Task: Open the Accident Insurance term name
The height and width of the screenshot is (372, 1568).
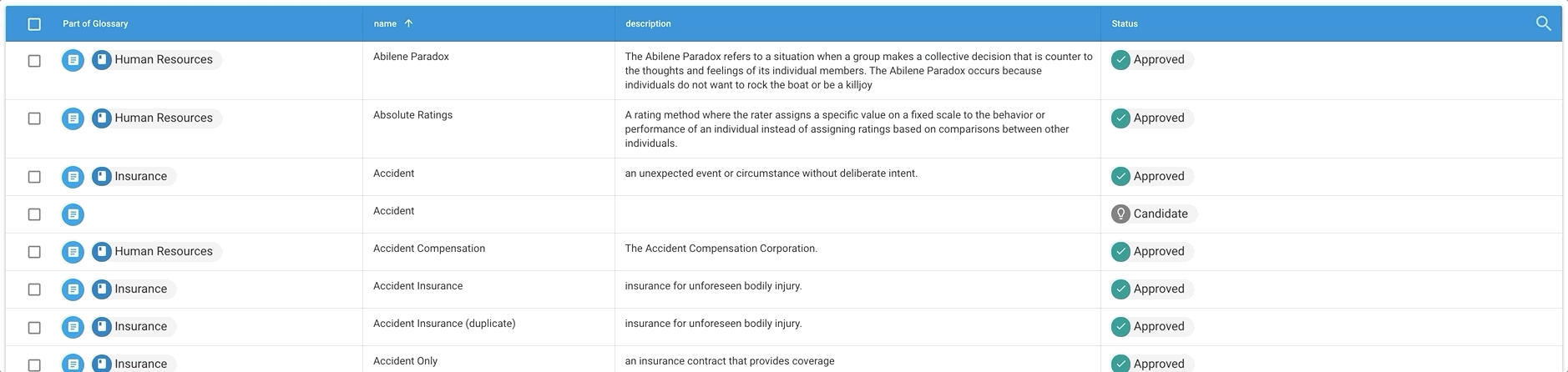Action: pyautogui.click(x=417, y=286)
